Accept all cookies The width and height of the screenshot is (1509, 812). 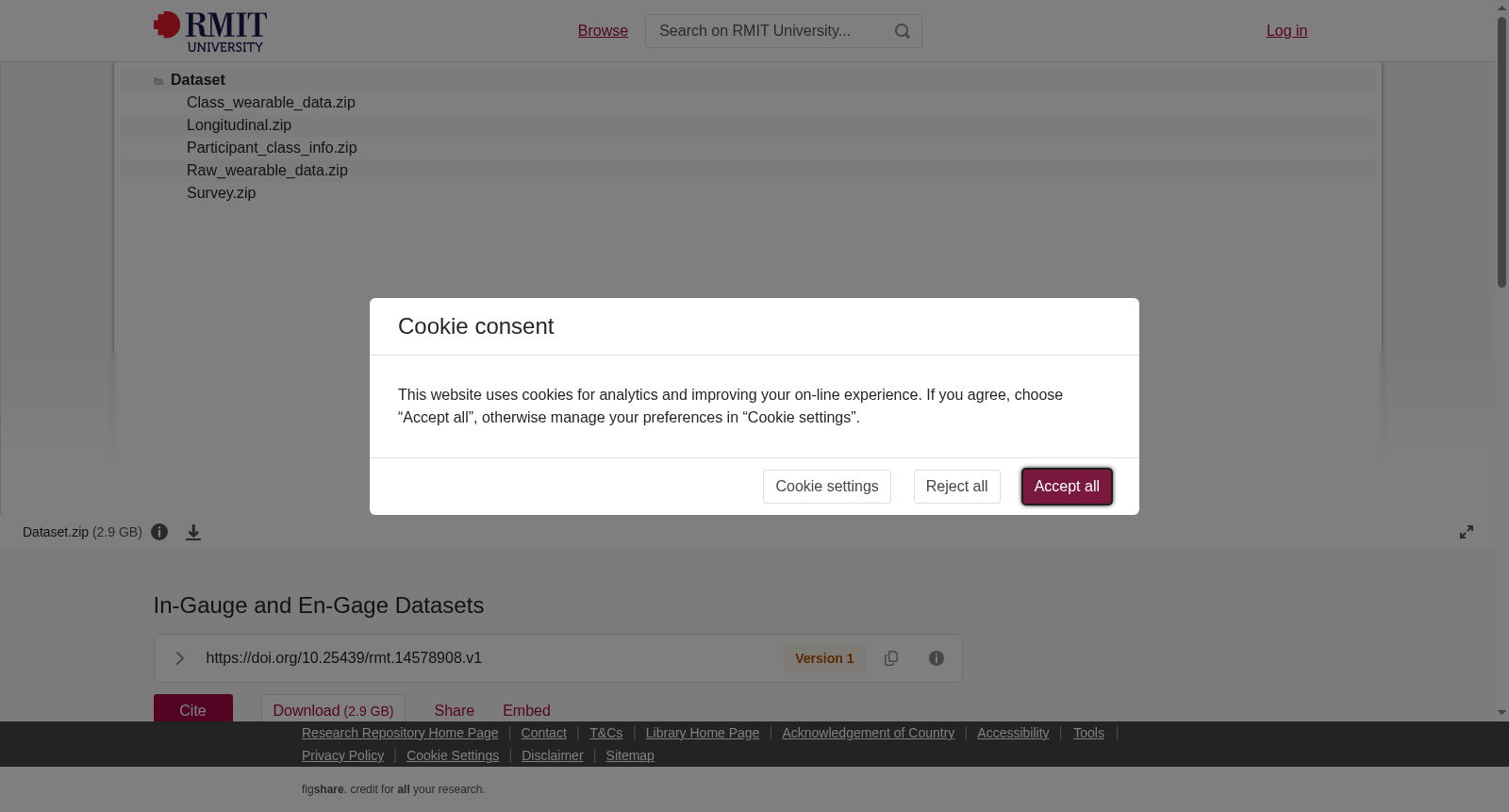(1067, 487)
